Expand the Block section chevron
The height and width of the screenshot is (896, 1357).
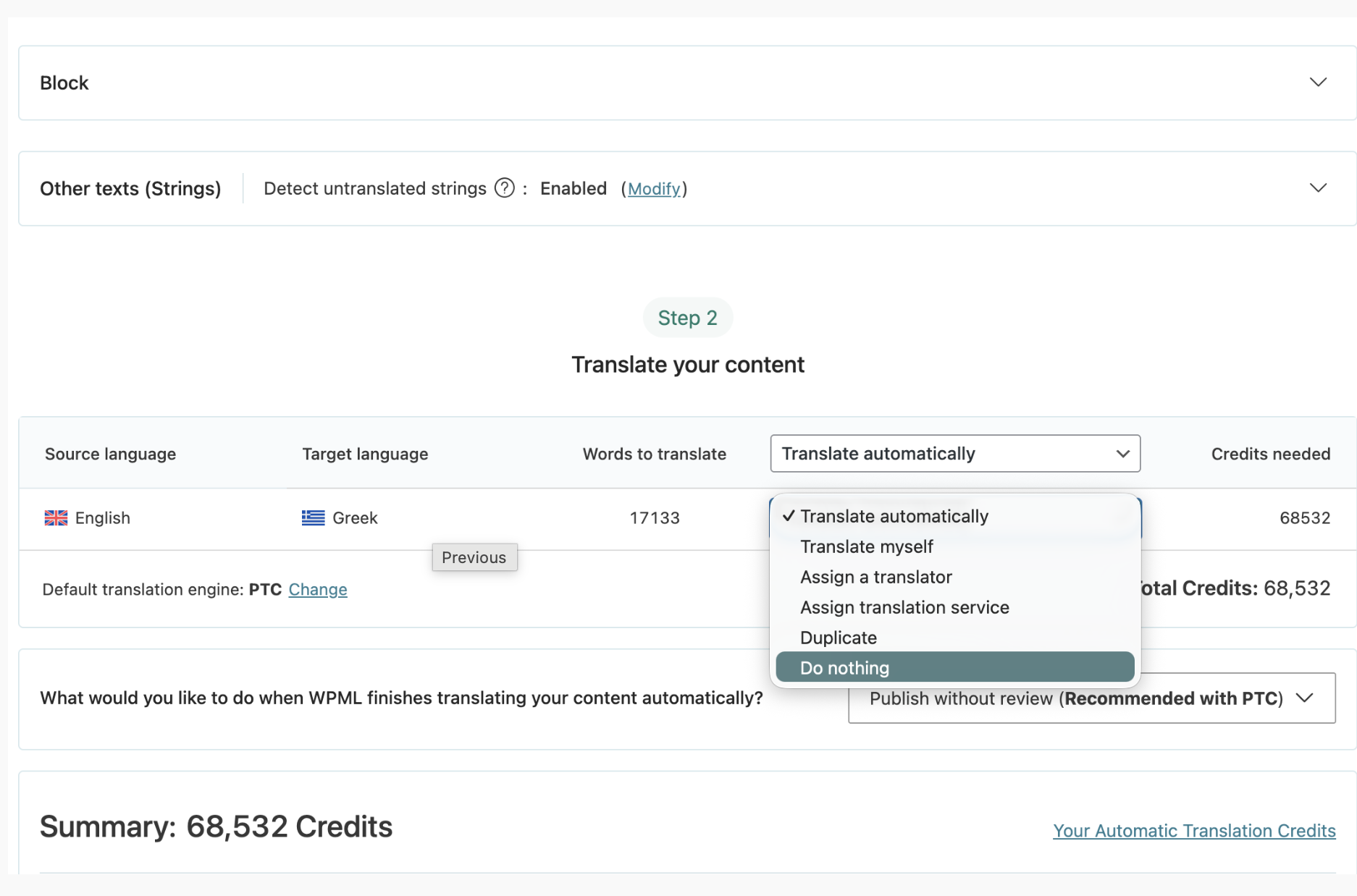(x=1318, y=83)
